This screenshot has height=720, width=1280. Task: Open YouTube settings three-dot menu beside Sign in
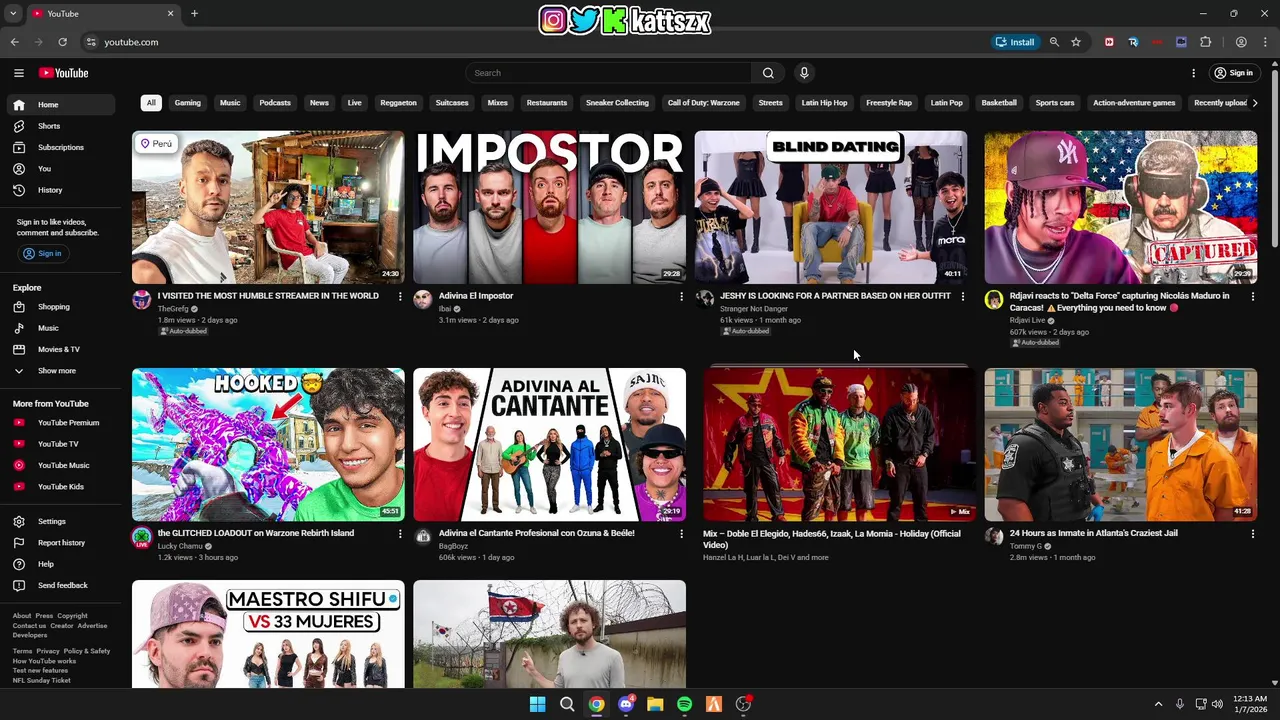tap(1193, 73)
